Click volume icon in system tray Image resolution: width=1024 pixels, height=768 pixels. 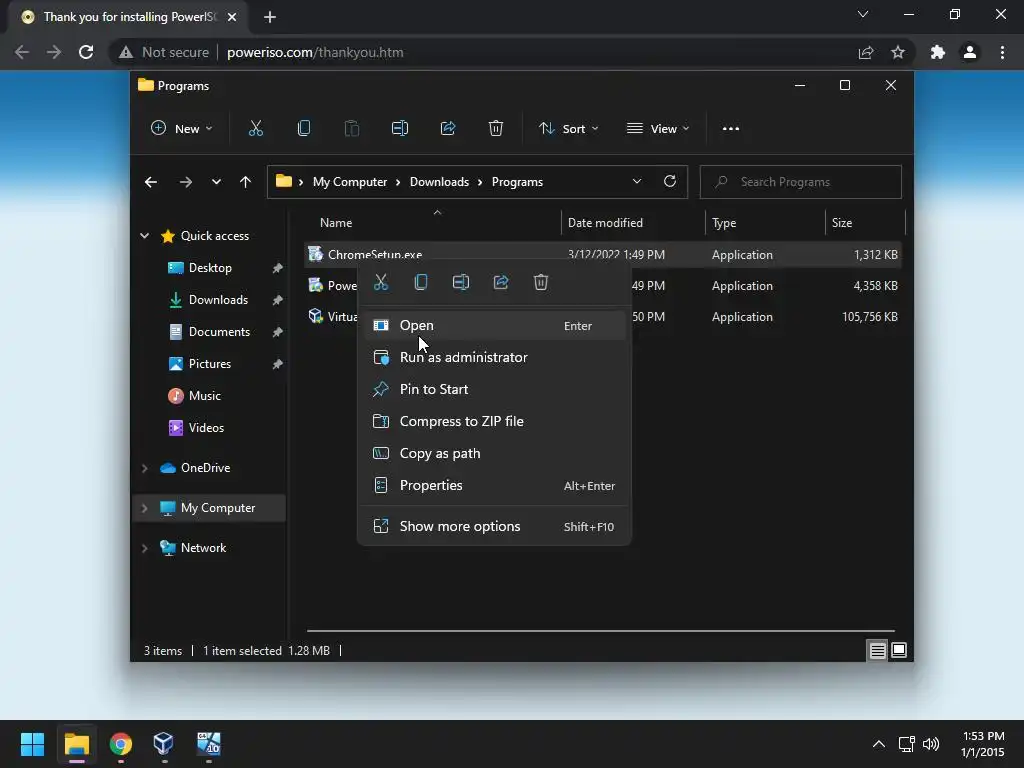point(931,744)
